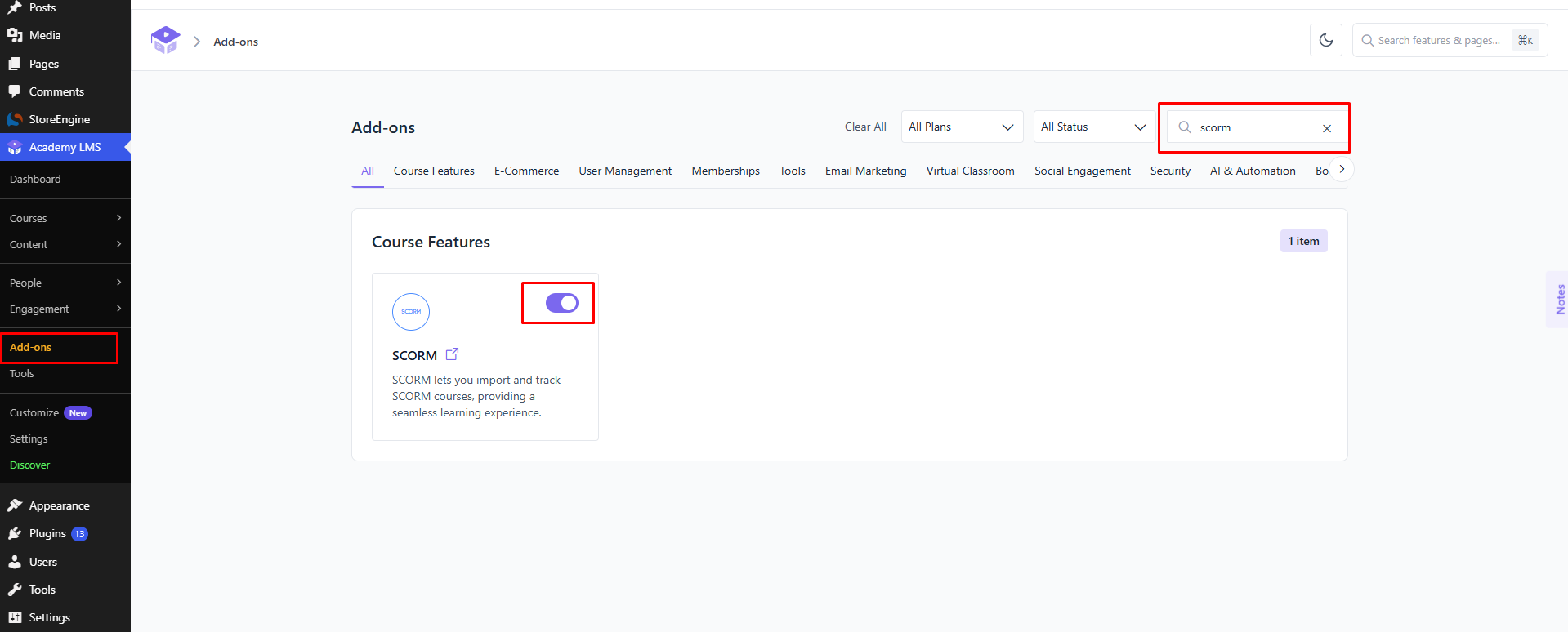Open the Memberships tab

pos(726,171)
